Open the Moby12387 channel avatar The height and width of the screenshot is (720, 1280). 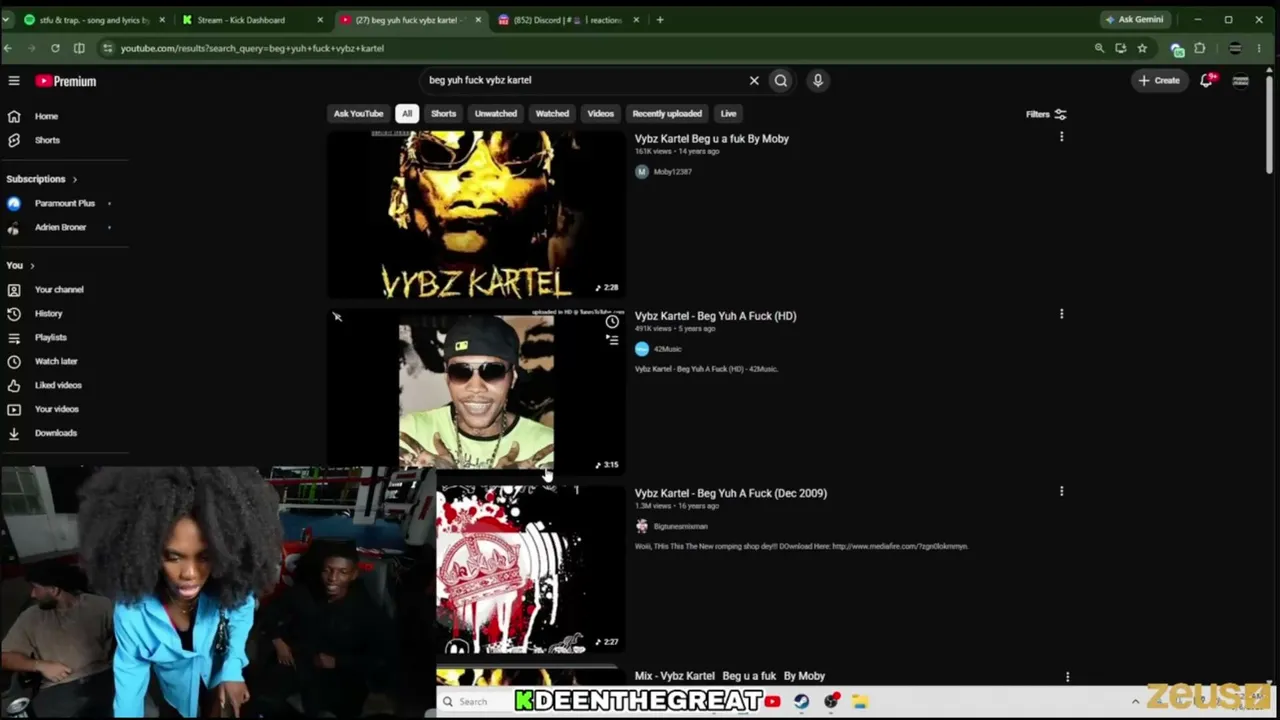pyautogui.click(x=642, y=172)
